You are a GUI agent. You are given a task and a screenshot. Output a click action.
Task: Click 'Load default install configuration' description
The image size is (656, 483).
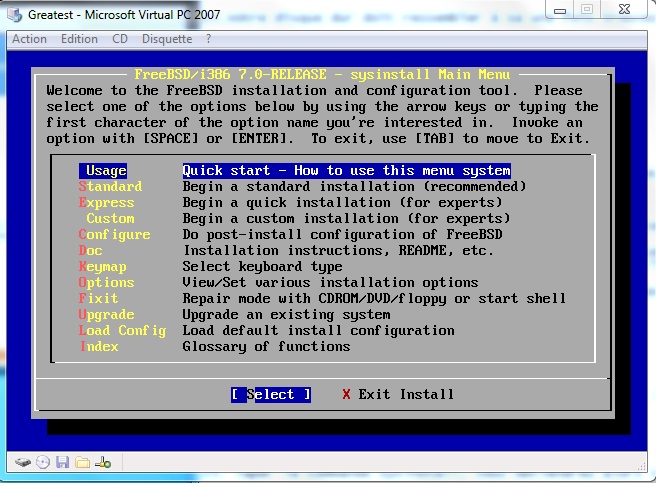pyautogui.click(x=318, y=330)
